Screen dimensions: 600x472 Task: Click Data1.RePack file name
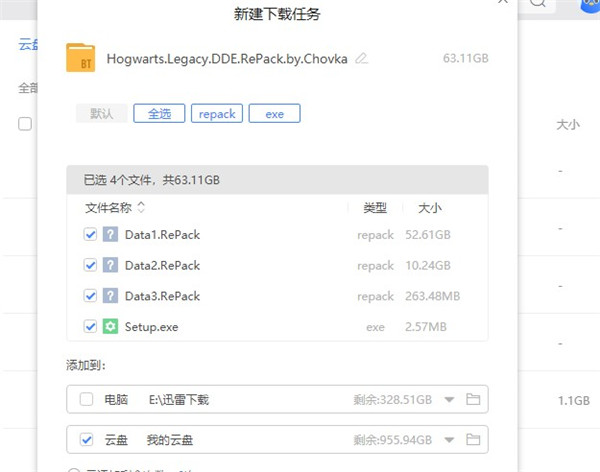[x=162, y=235]
